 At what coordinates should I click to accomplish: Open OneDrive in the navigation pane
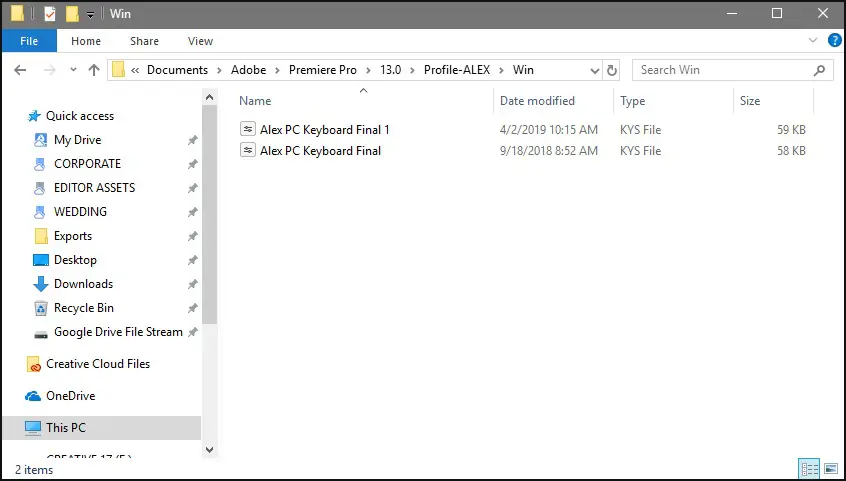pyautogui.click(x=70, y=396)
